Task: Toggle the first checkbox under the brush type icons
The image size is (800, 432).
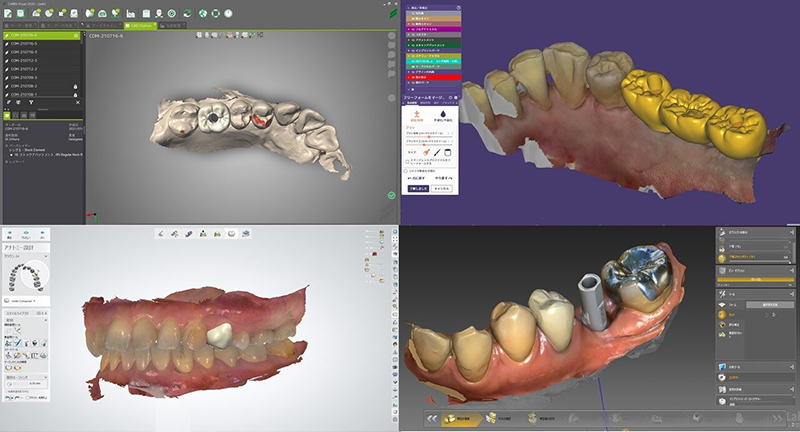Action: [407, 161]
